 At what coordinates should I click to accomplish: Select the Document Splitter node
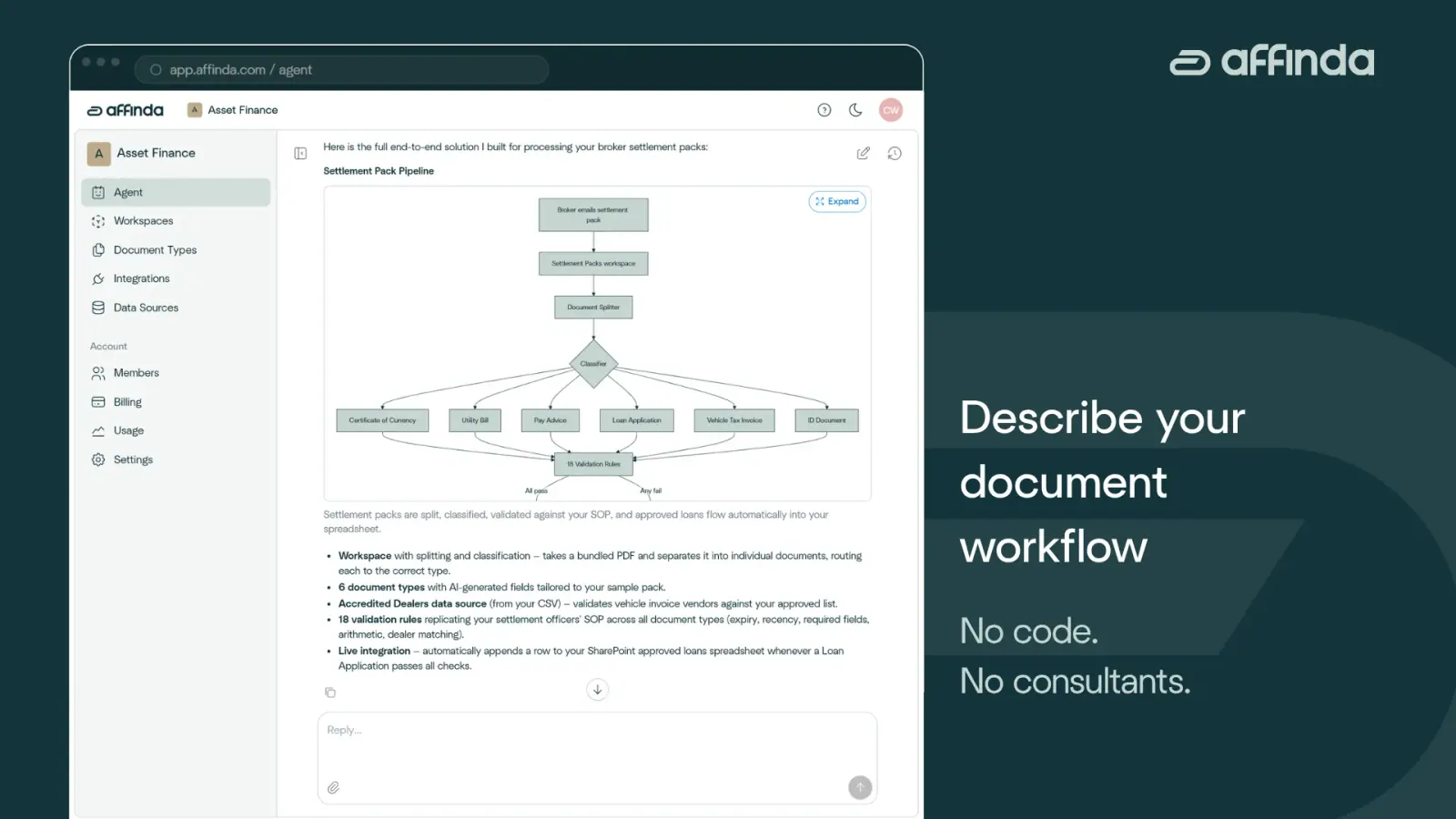(x=593, y=308)
